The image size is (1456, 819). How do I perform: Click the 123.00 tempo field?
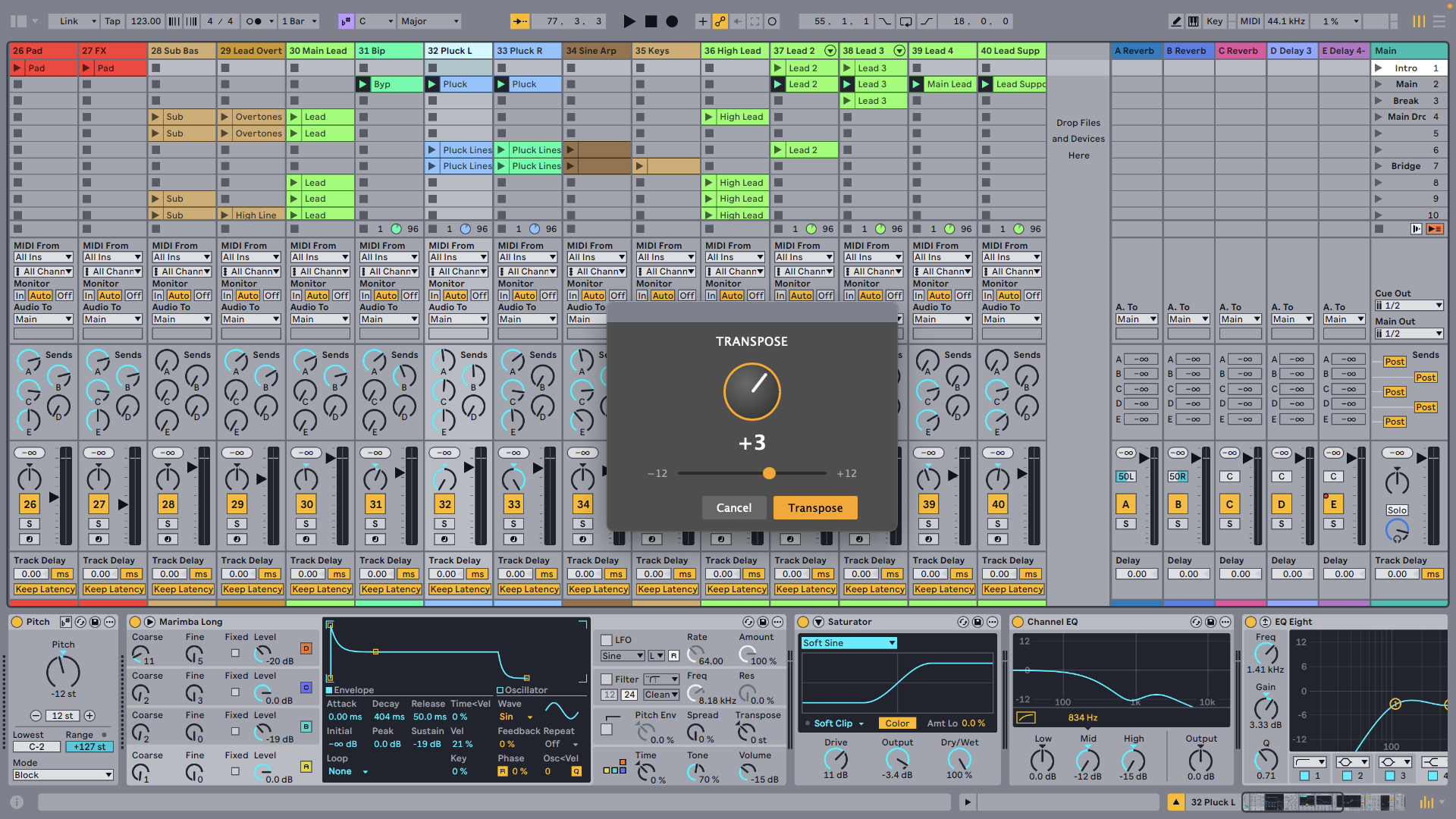tap(146, 21)
